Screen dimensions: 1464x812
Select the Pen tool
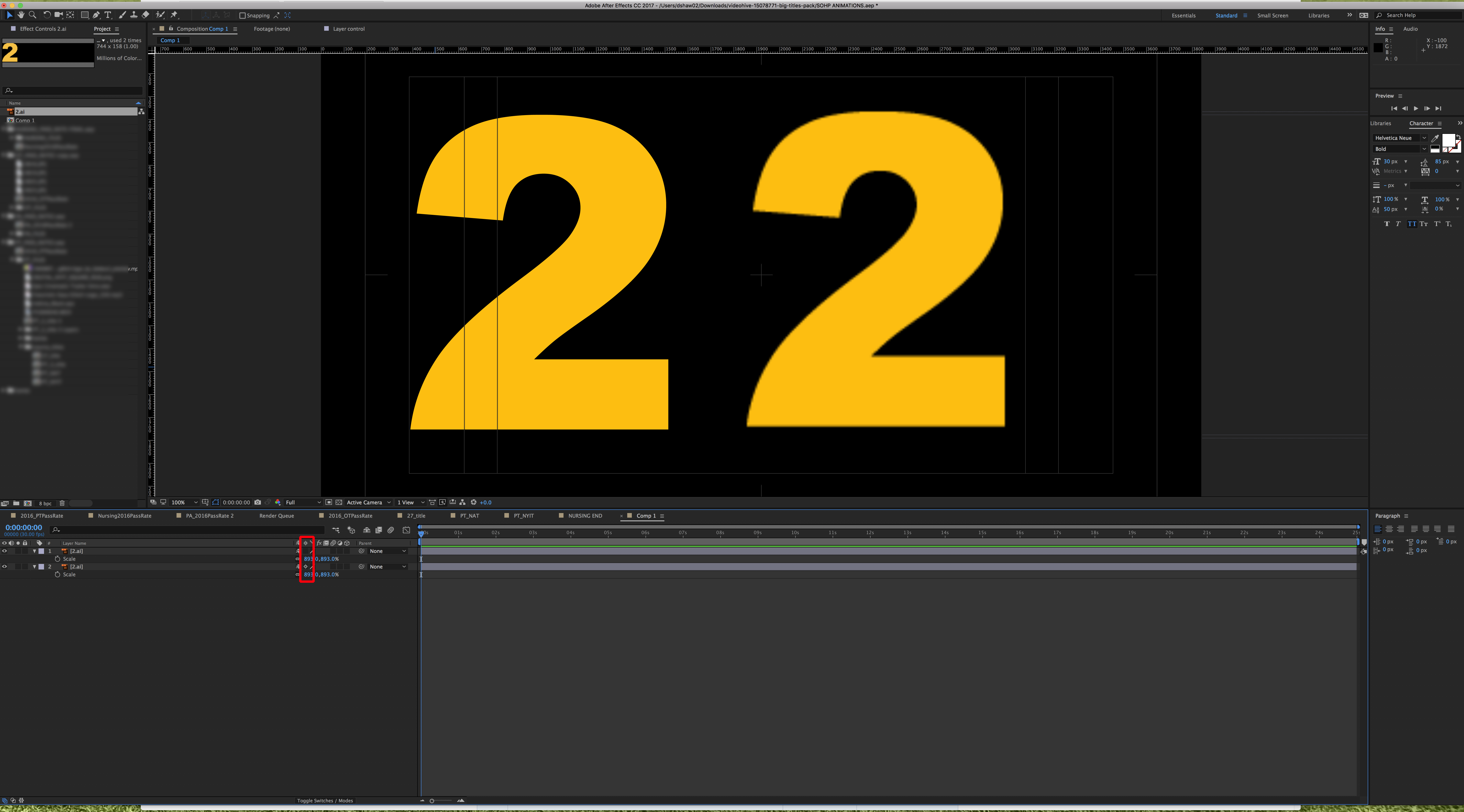point(96,15)
